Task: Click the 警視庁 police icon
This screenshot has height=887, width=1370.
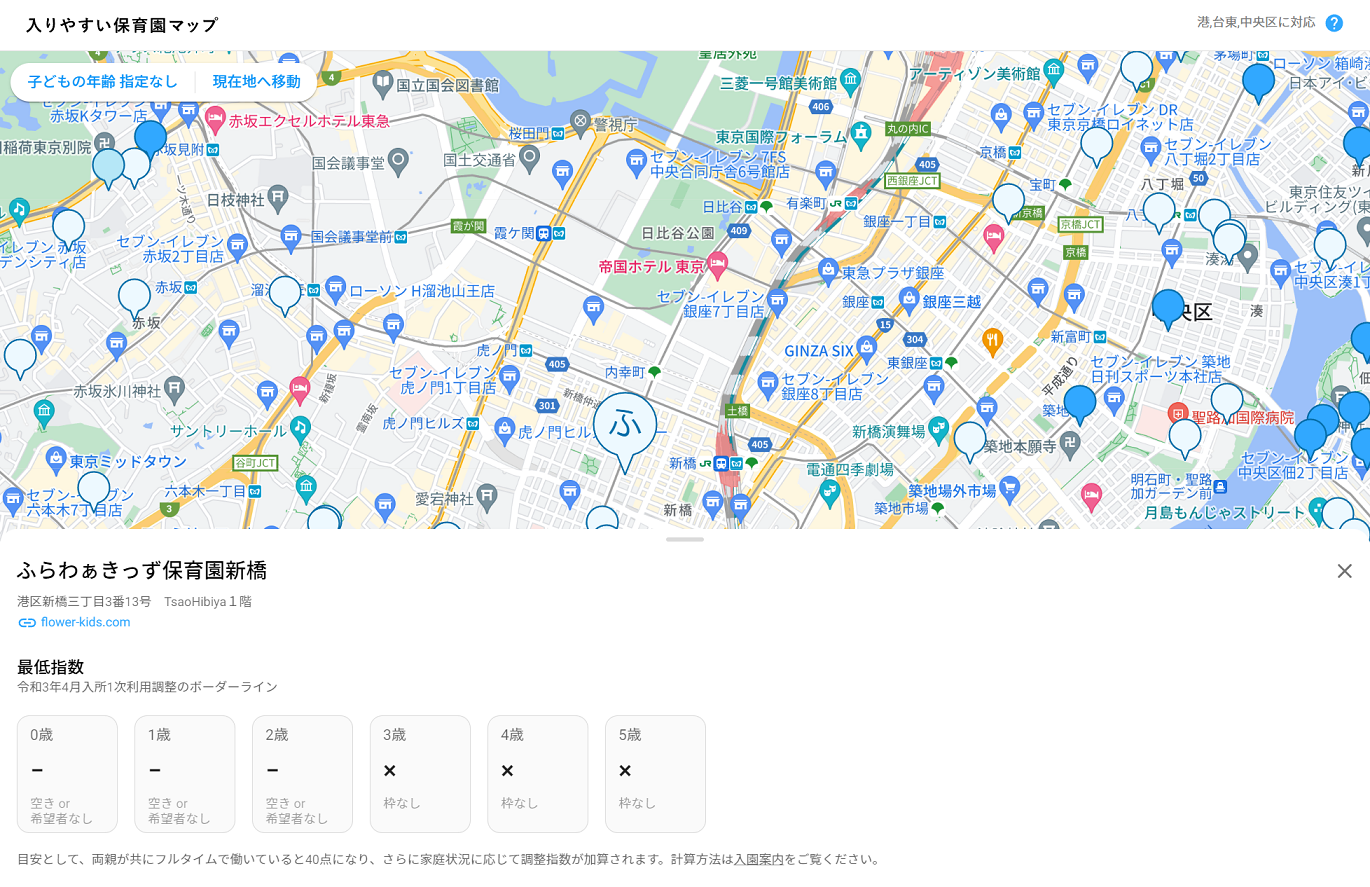Action: click(x=580, y=123)
